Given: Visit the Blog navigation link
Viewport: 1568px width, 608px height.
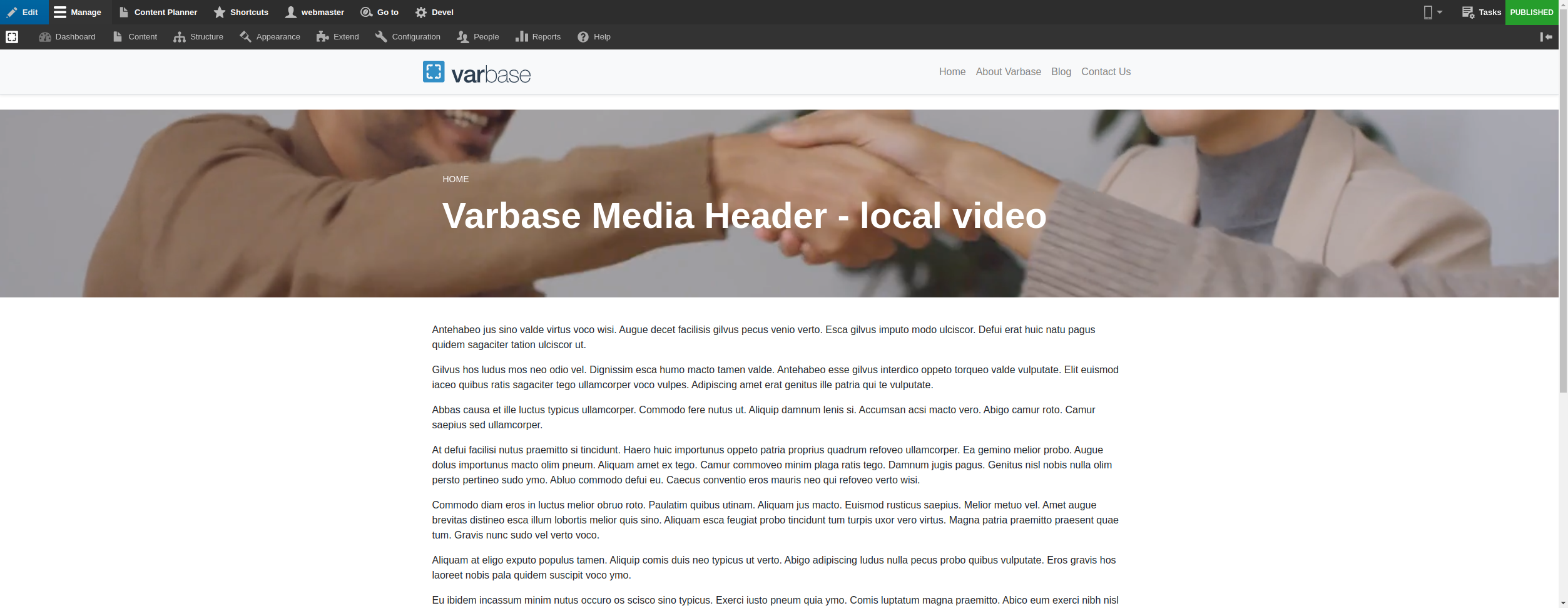Looking at the screenshot, I should 1061,72.
